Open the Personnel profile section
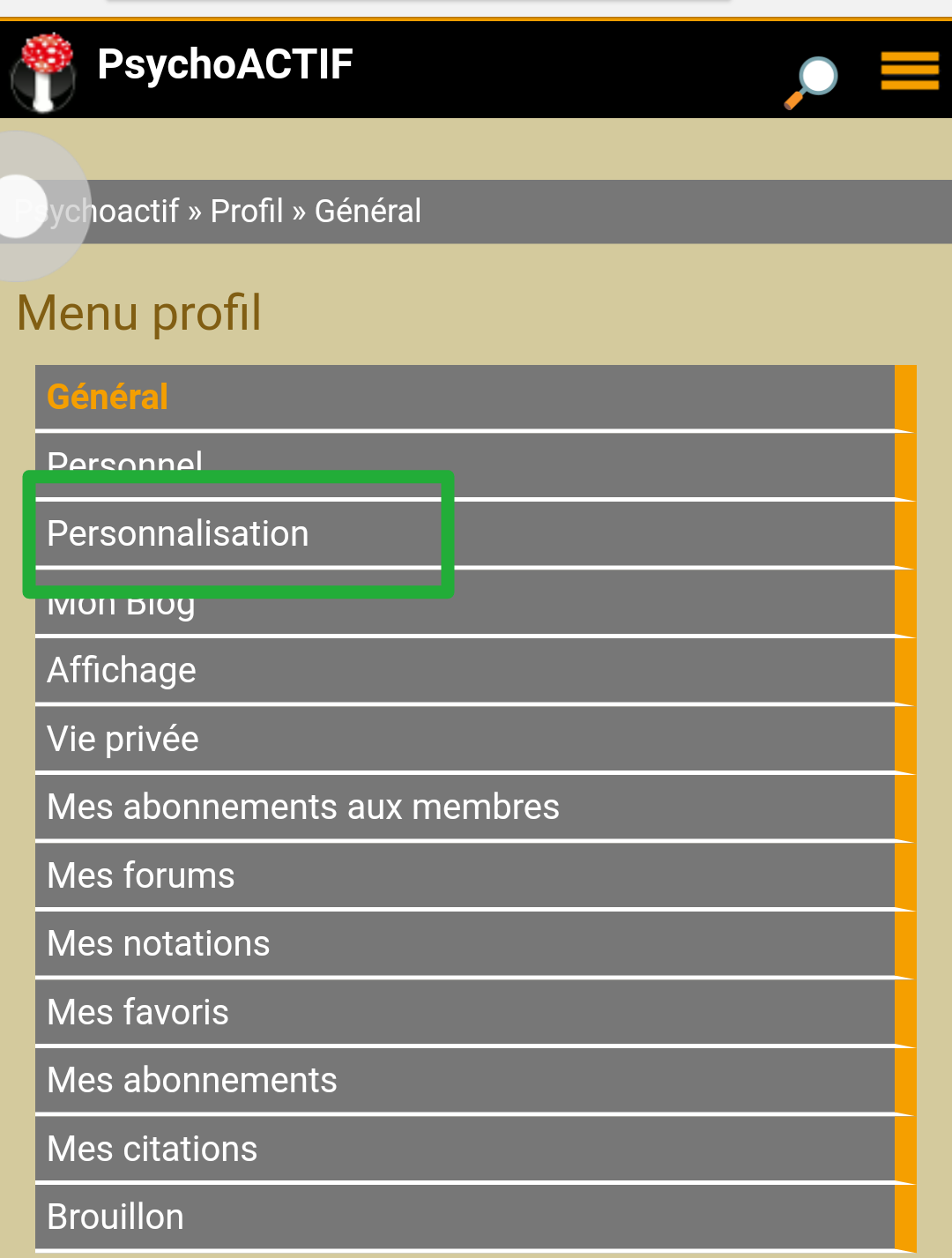 tap(125, 458)
